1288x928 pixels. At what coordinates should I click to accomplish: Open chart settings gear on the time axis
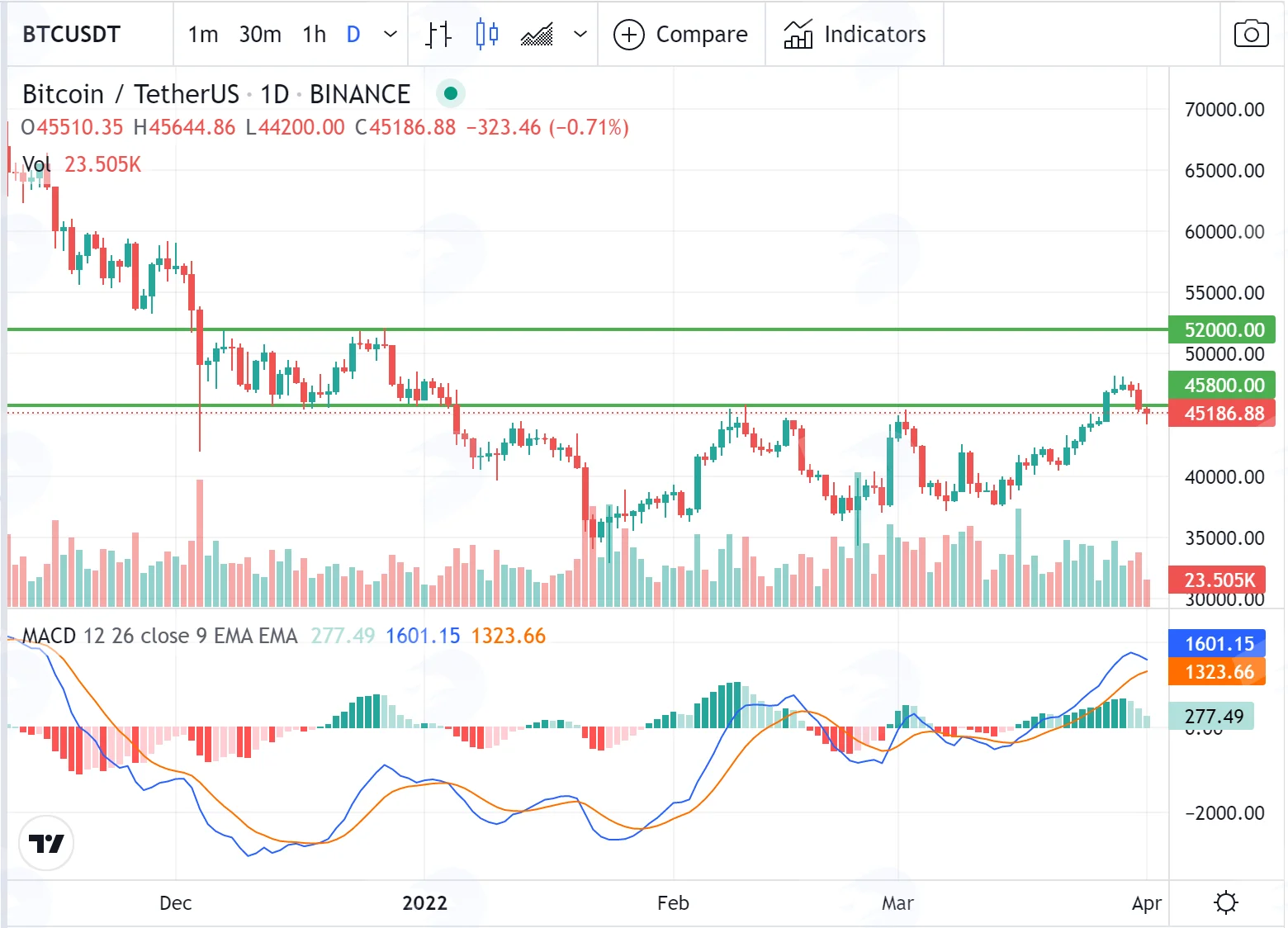[x=1226, y=902]
